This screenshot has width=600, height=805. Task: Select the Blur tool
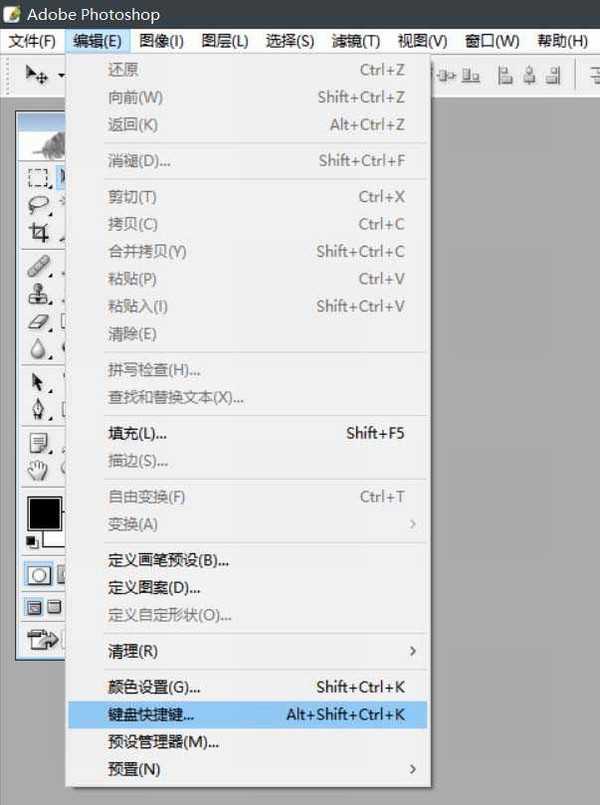pos(38,349)
